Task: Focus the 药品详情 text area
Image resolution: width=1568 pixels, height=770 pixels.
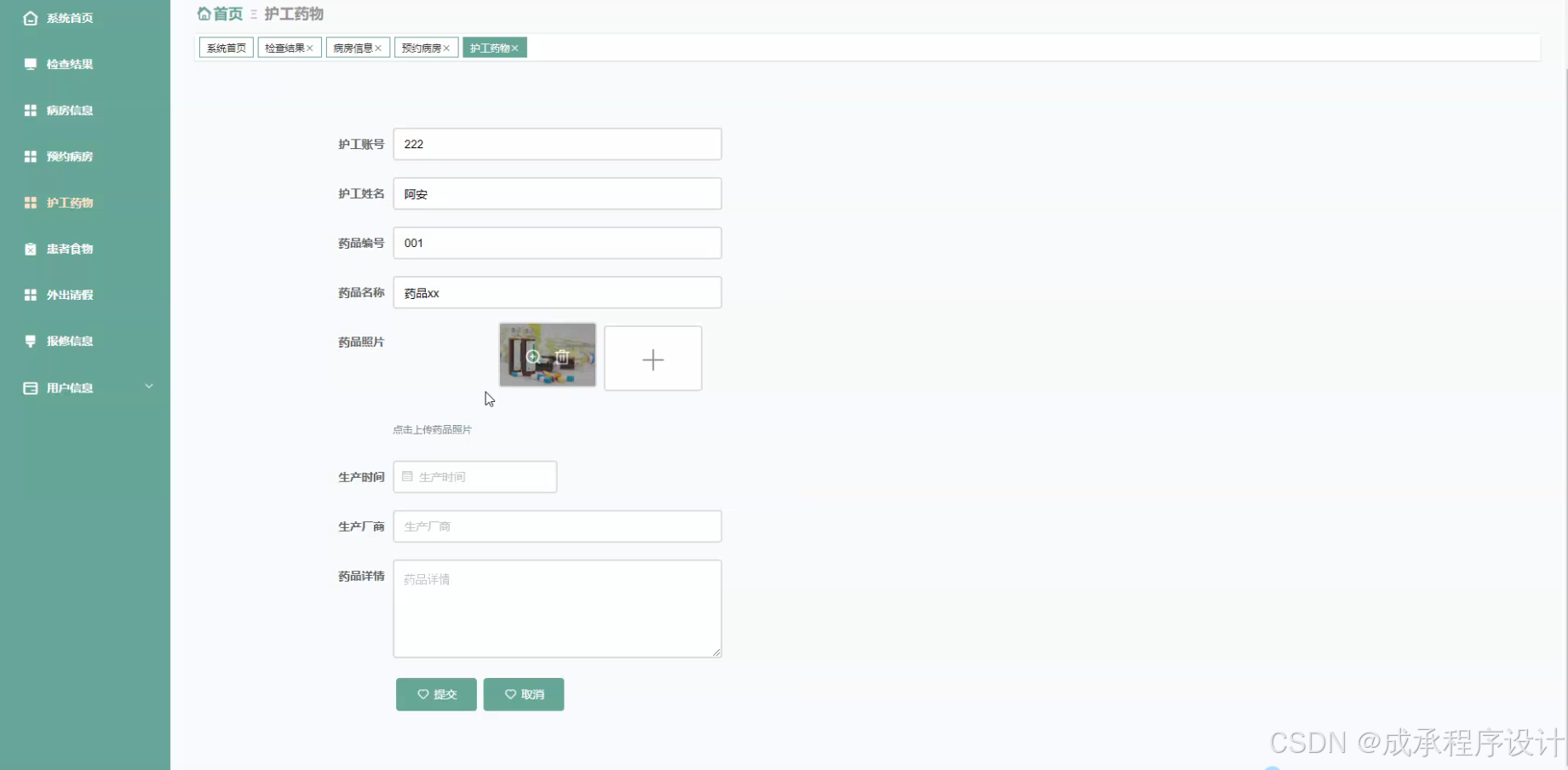Action: coord(557,608)
